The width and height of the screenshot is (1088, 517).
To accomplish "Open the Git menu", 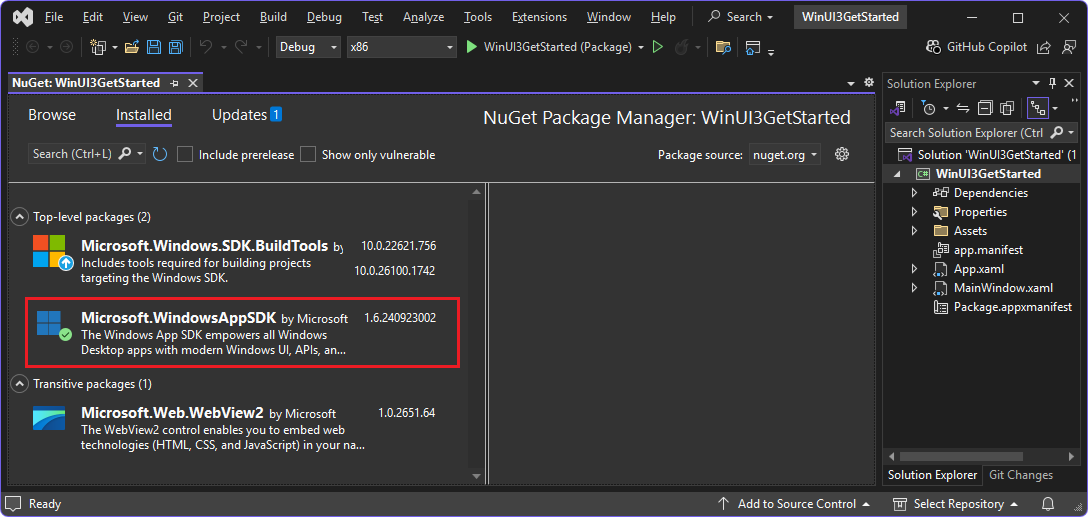I will pos(176,17).
